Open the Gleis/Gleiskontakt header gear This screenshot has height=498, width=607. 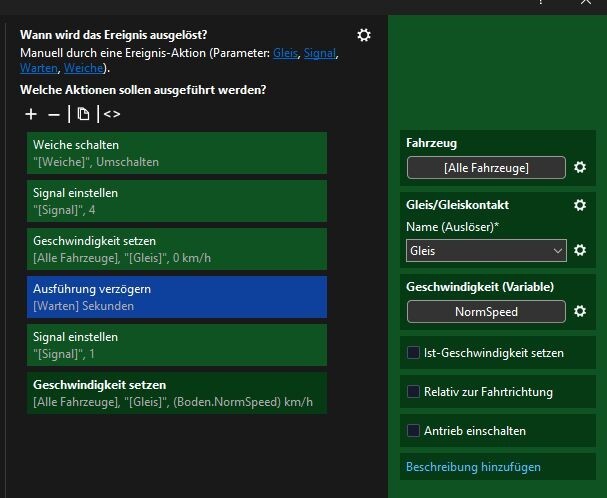click(580, 205)
